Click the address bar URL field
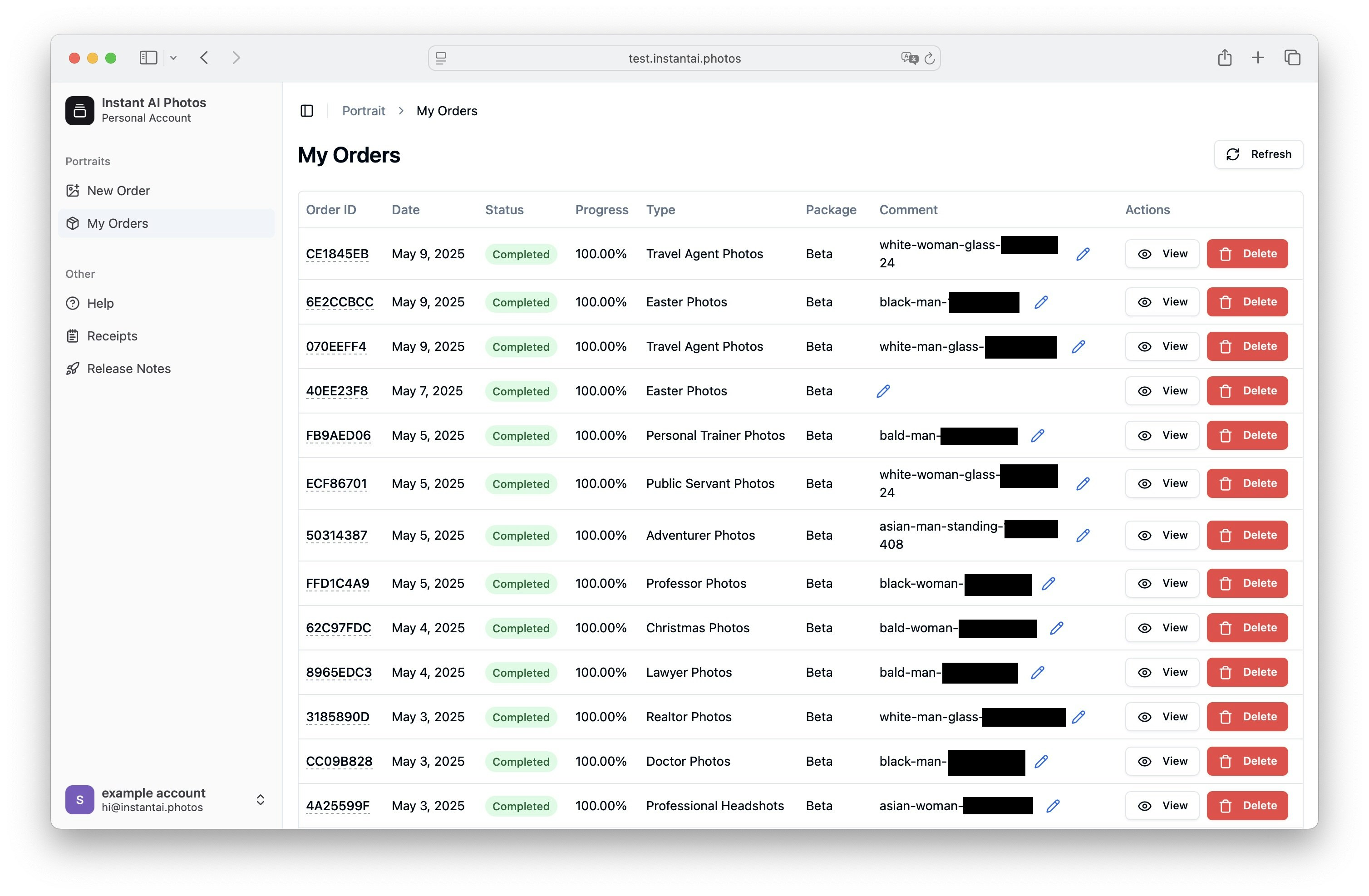 click(683, 58)
